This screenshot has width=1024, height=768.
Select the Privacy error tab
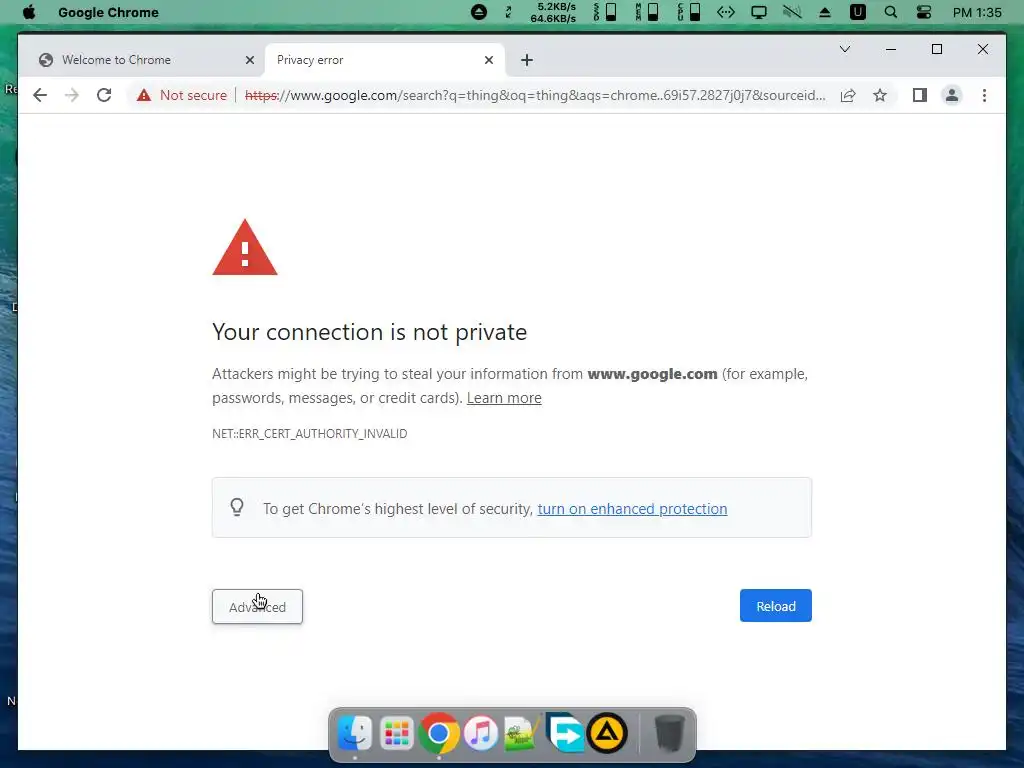385,60
